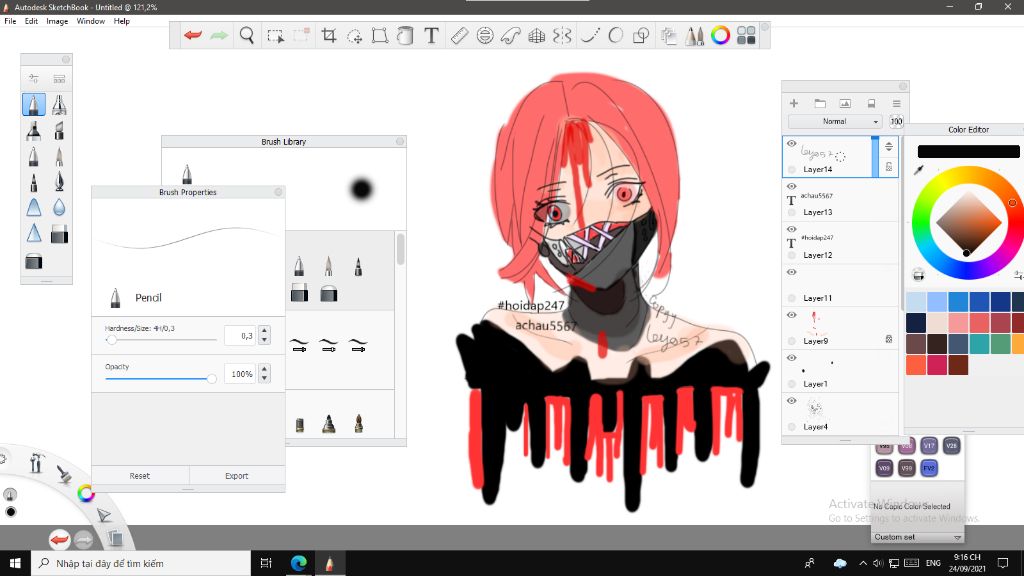Turn on the Ellipse guide tool
The height and width of the screenshot is (576, 1024).
coord(485,35)
